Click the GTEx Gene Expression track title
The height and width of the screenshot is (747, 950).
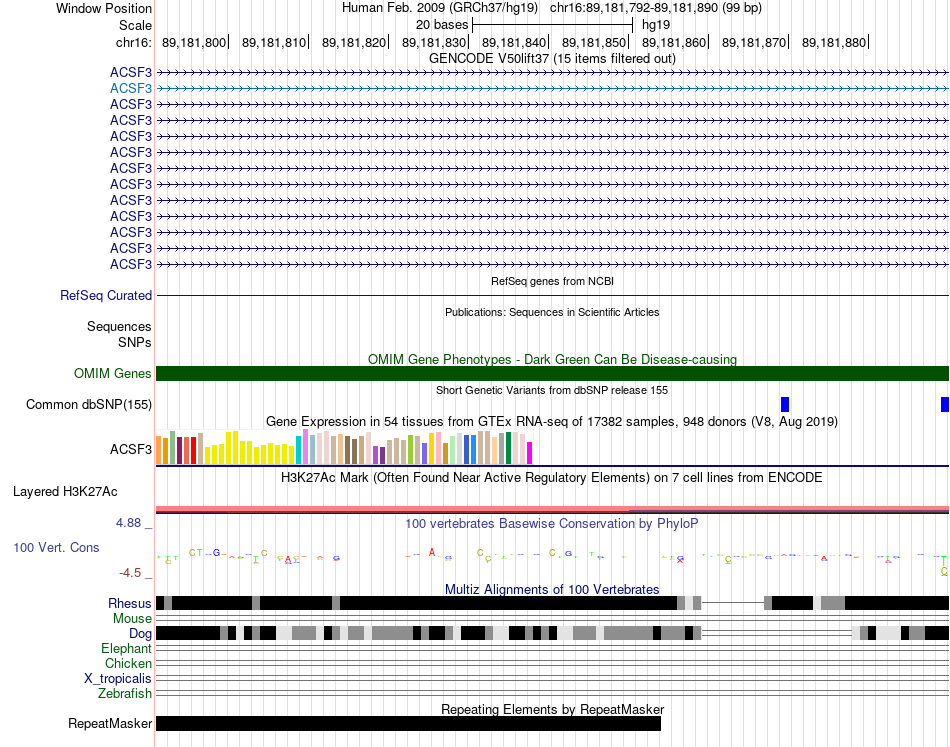(552, 422)
